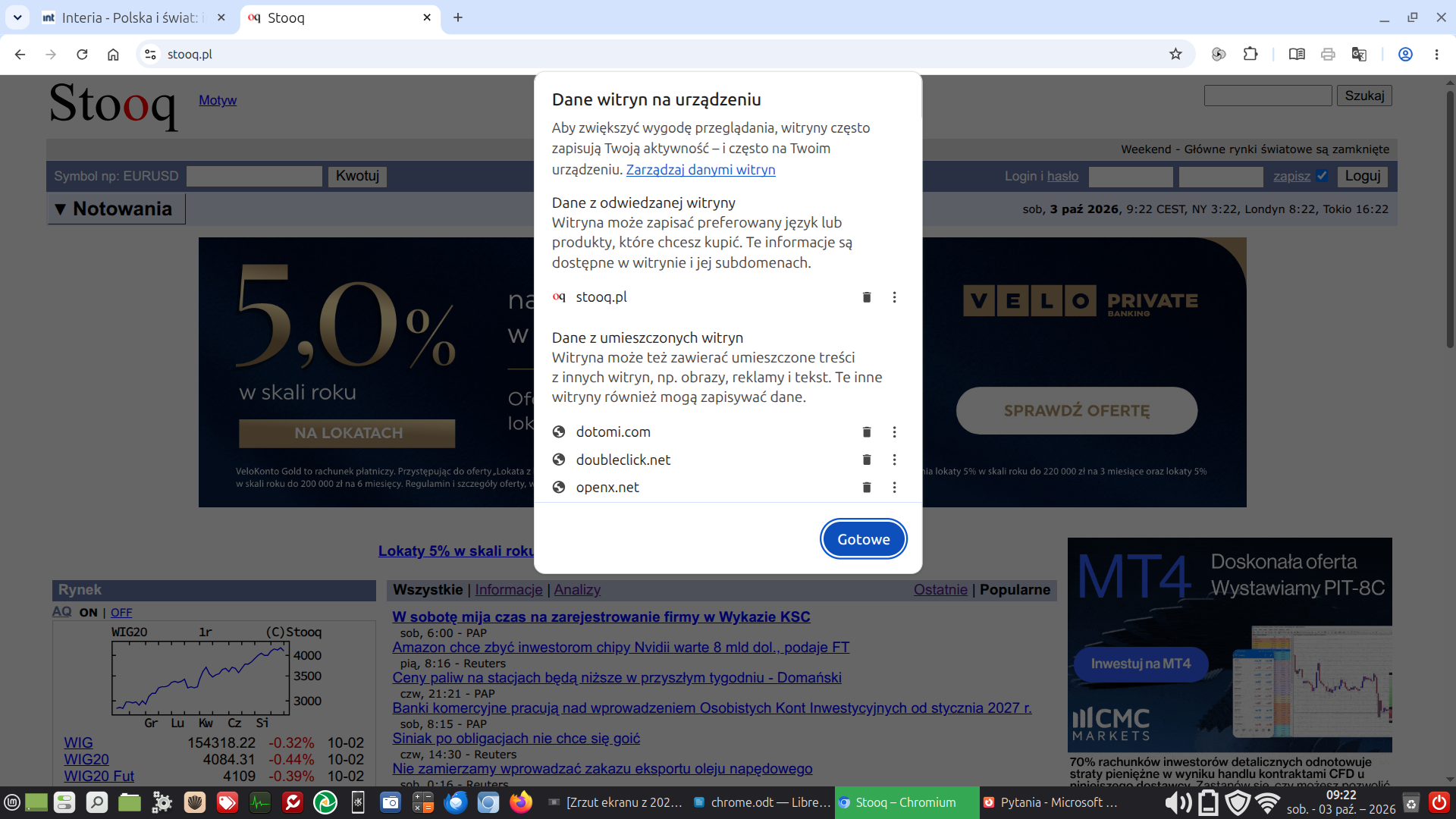
Task: Open Chromium three-dot main menu
Action: tap(1436, 55)
